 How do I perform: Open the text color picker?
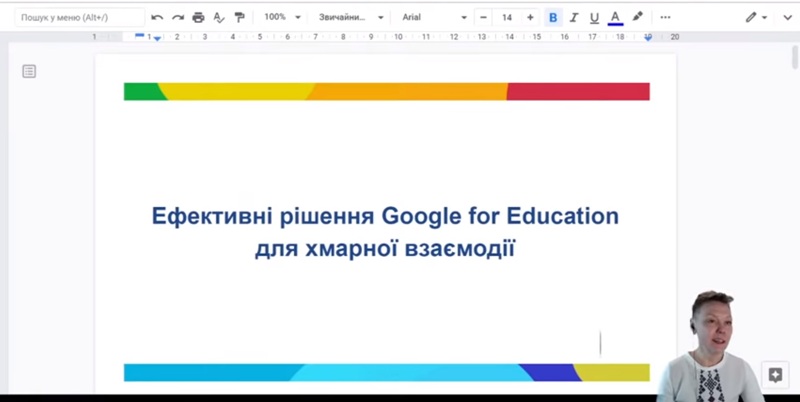pyautogui.click(x=615, y=17)
